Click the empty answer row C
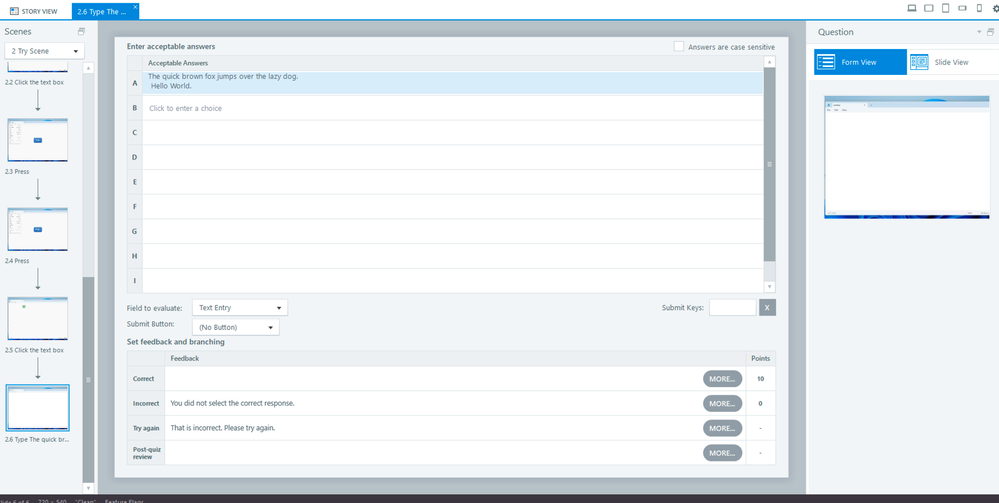 [x=452, y=133]
